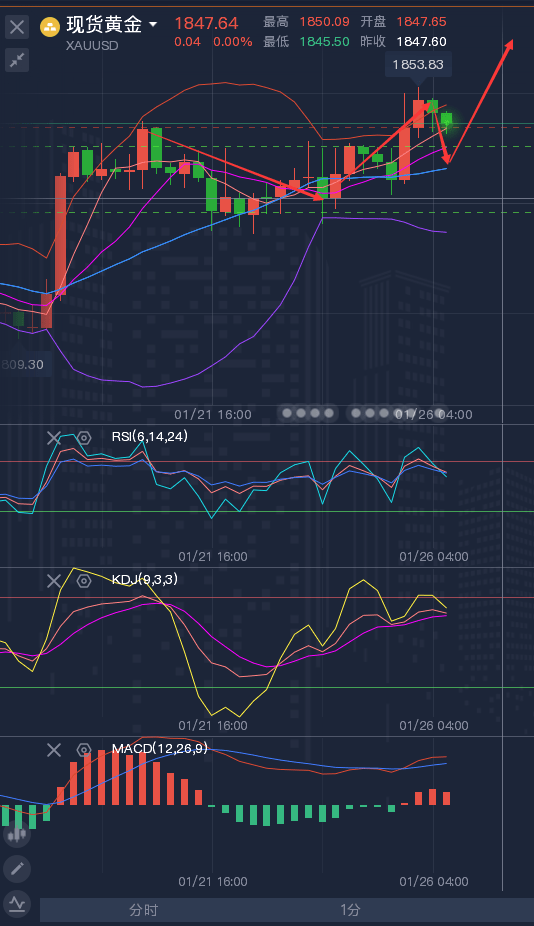Switch to the 1分 timeframe tab
The height and width of the screenshot is (926, 534).
(350, 910)
